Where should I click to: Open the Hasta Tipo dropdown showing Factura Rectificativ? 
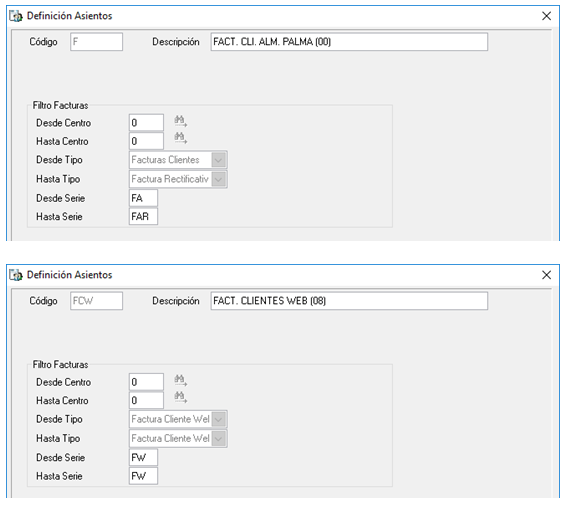pos(219,179)
